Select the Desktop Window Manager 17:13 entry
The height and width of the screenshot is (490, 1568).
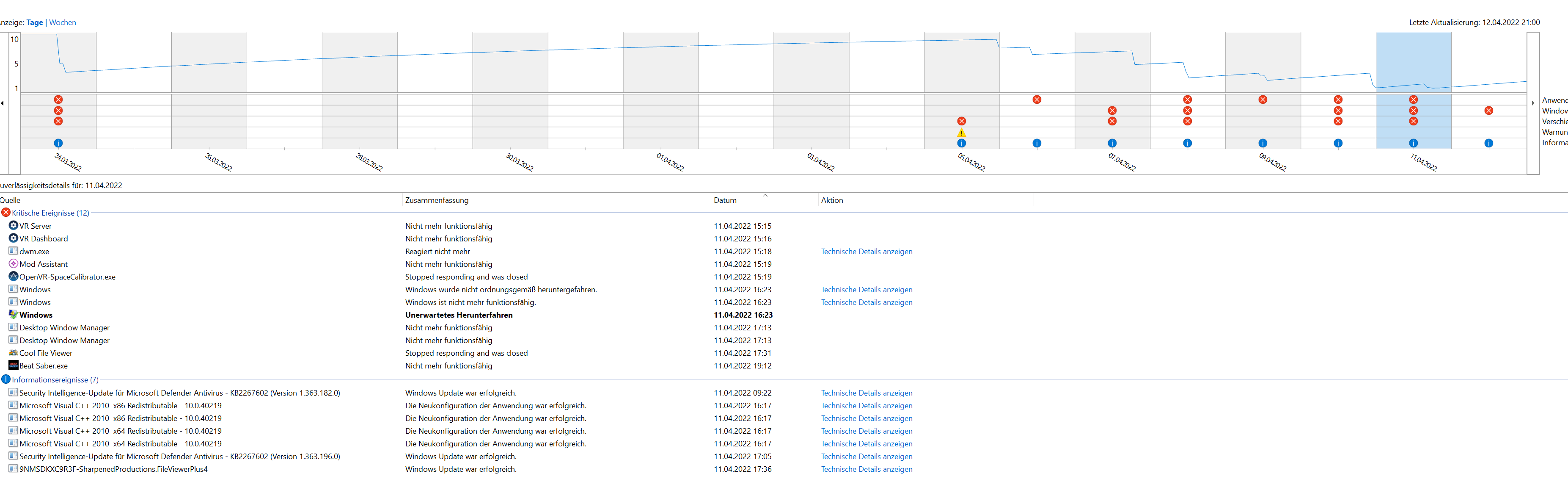click(x=64, y=328)
